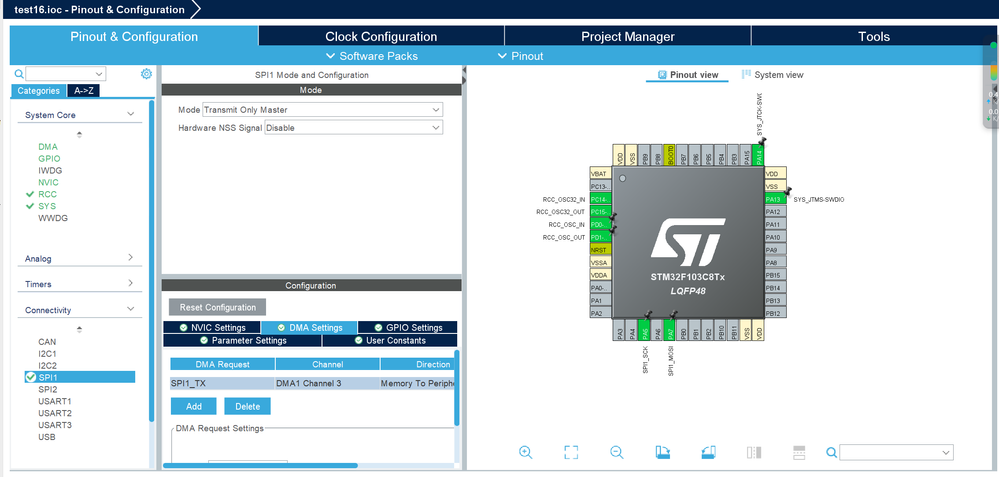Select pin PD0 (RCC_OSC_IN) on the chip

[601, 224]
